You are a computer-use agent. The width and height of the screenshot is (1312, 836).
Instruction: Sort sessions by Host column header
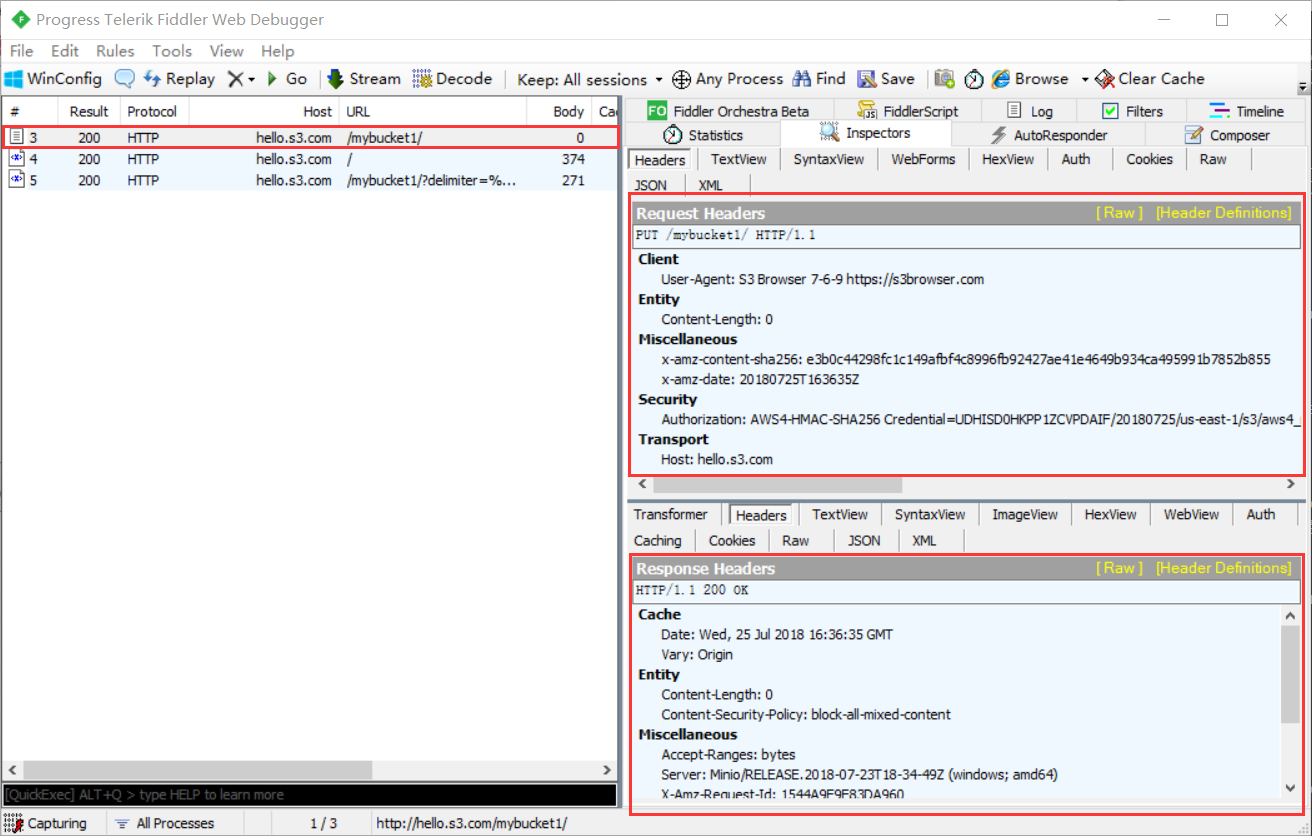(264, 111)
